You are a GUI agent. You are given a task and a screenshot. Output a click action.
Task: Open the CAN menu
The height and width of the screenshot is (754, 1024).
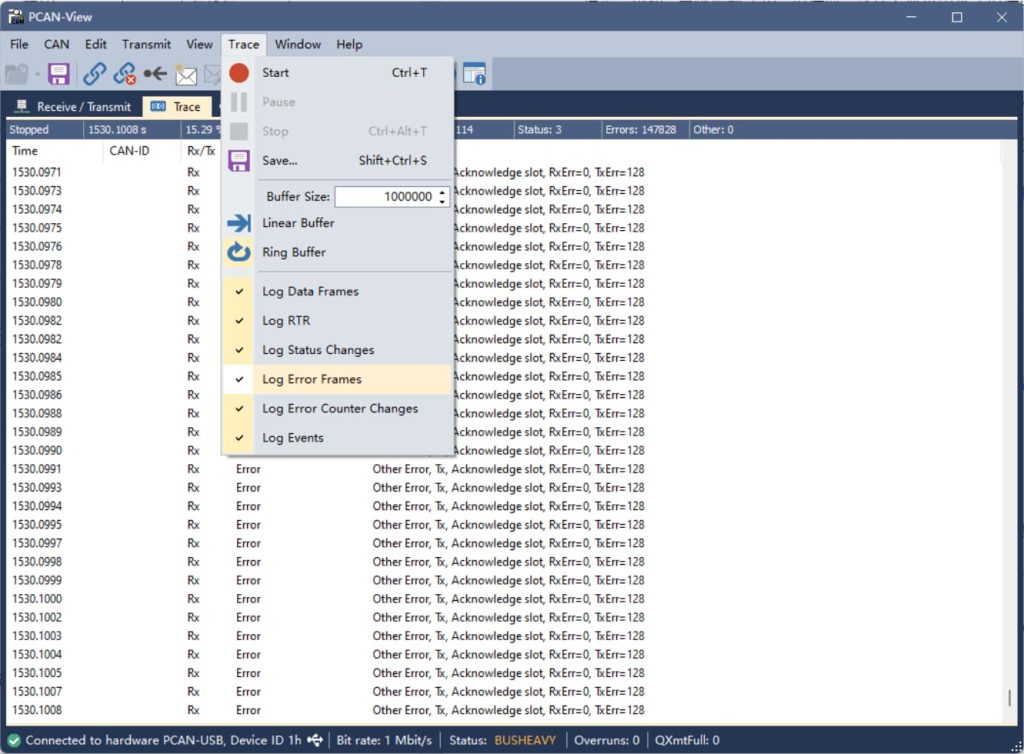[x=56, y=44]
